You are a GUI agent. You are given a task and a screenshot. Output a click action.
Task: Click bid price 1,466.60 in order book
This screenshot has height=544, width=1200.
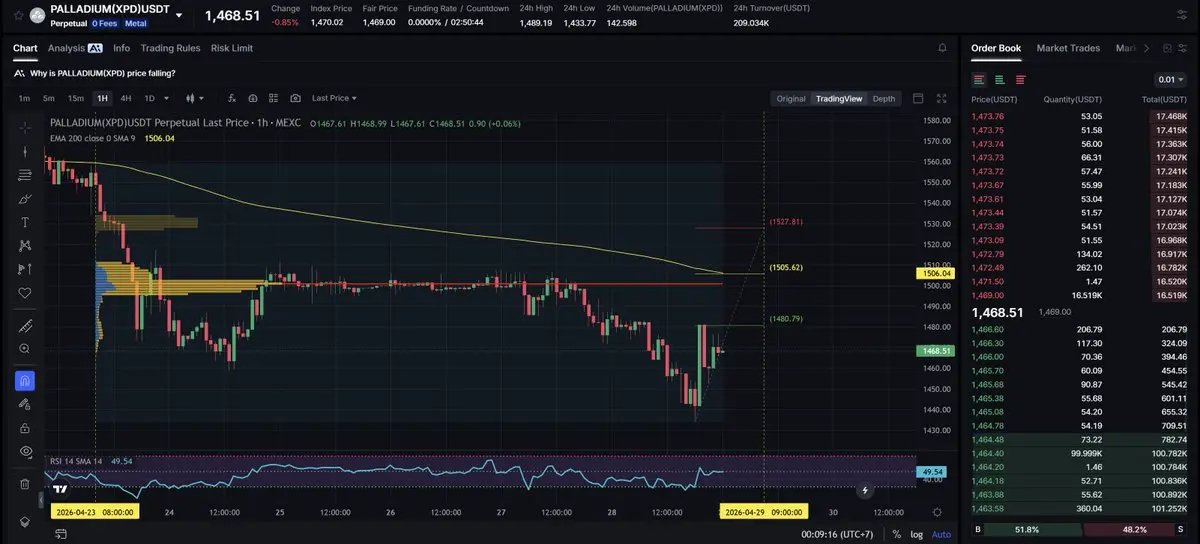point(988,329)
